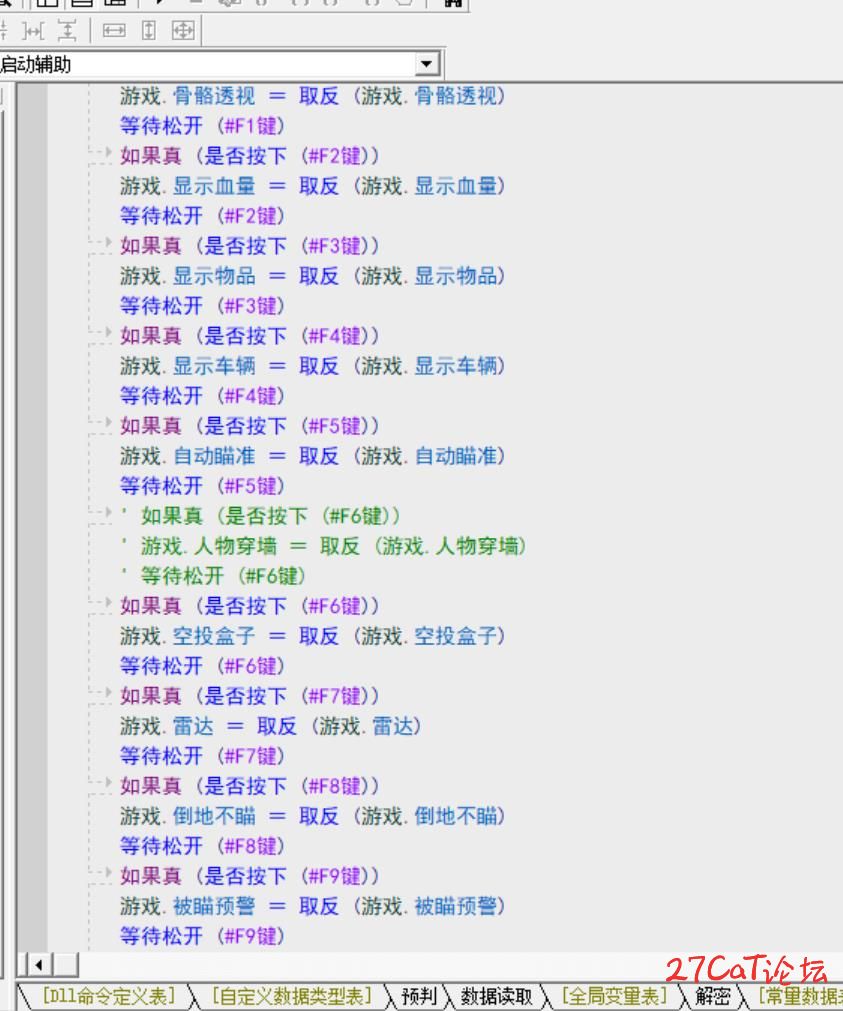The image size is (843, 1011).
Task: Select the 如果真 (是否按下 (#F3键)) line
Action: (250, 246)
